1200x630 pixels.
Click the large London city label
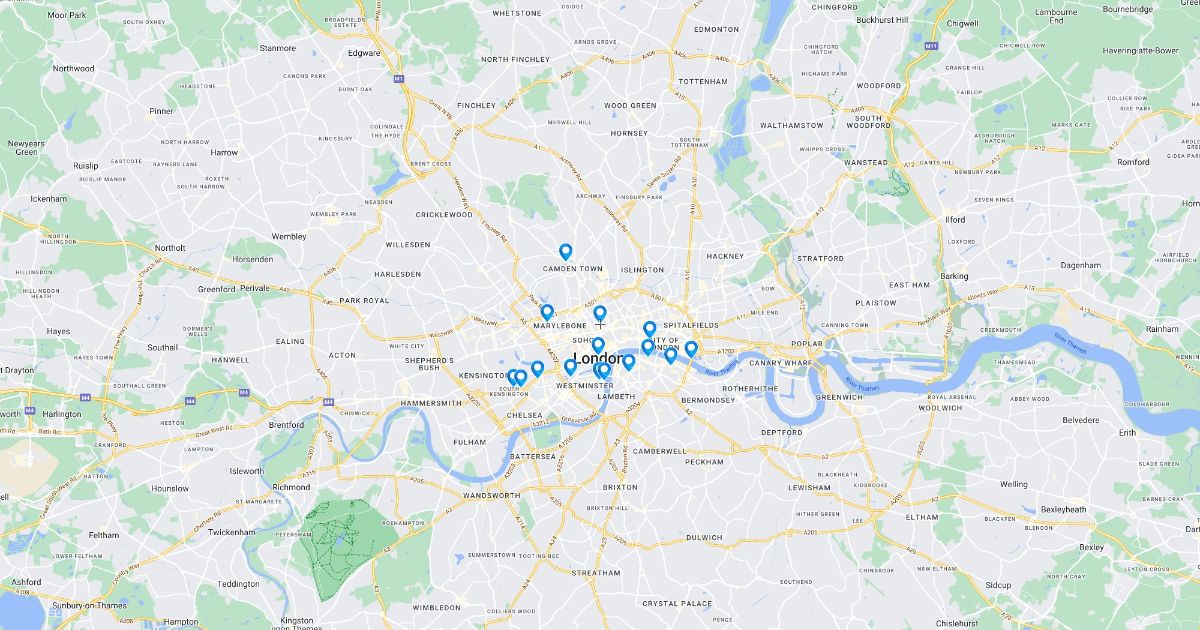(599, 359)
